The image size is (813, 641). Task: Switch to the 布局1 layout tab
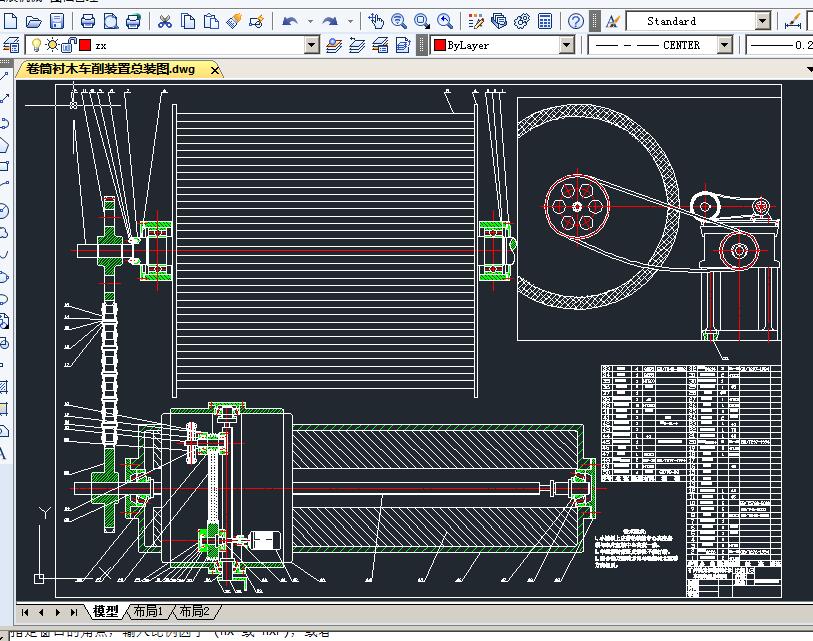146,611
